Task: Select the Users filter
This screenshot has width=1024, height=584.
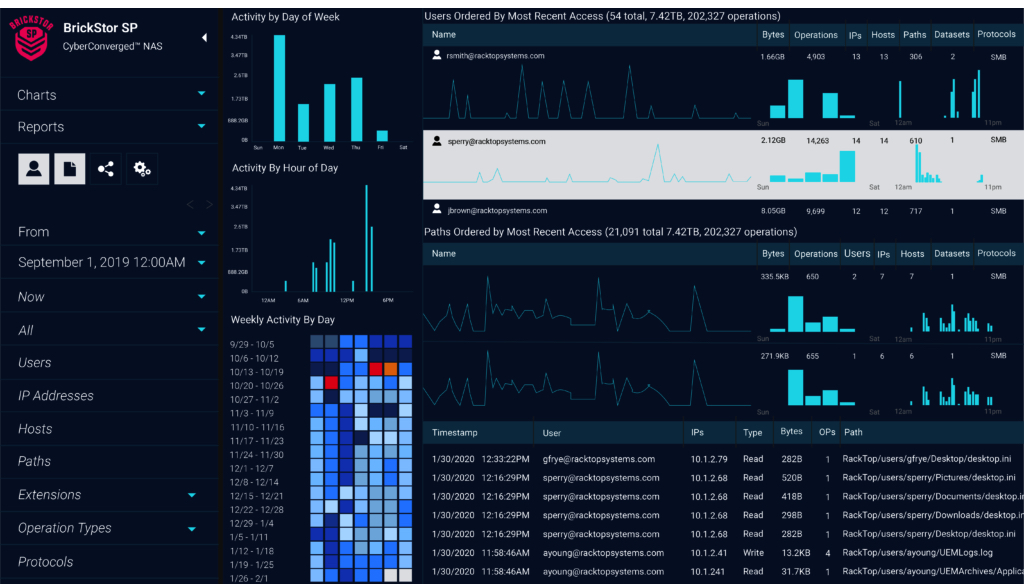Action: coord(35,363)
